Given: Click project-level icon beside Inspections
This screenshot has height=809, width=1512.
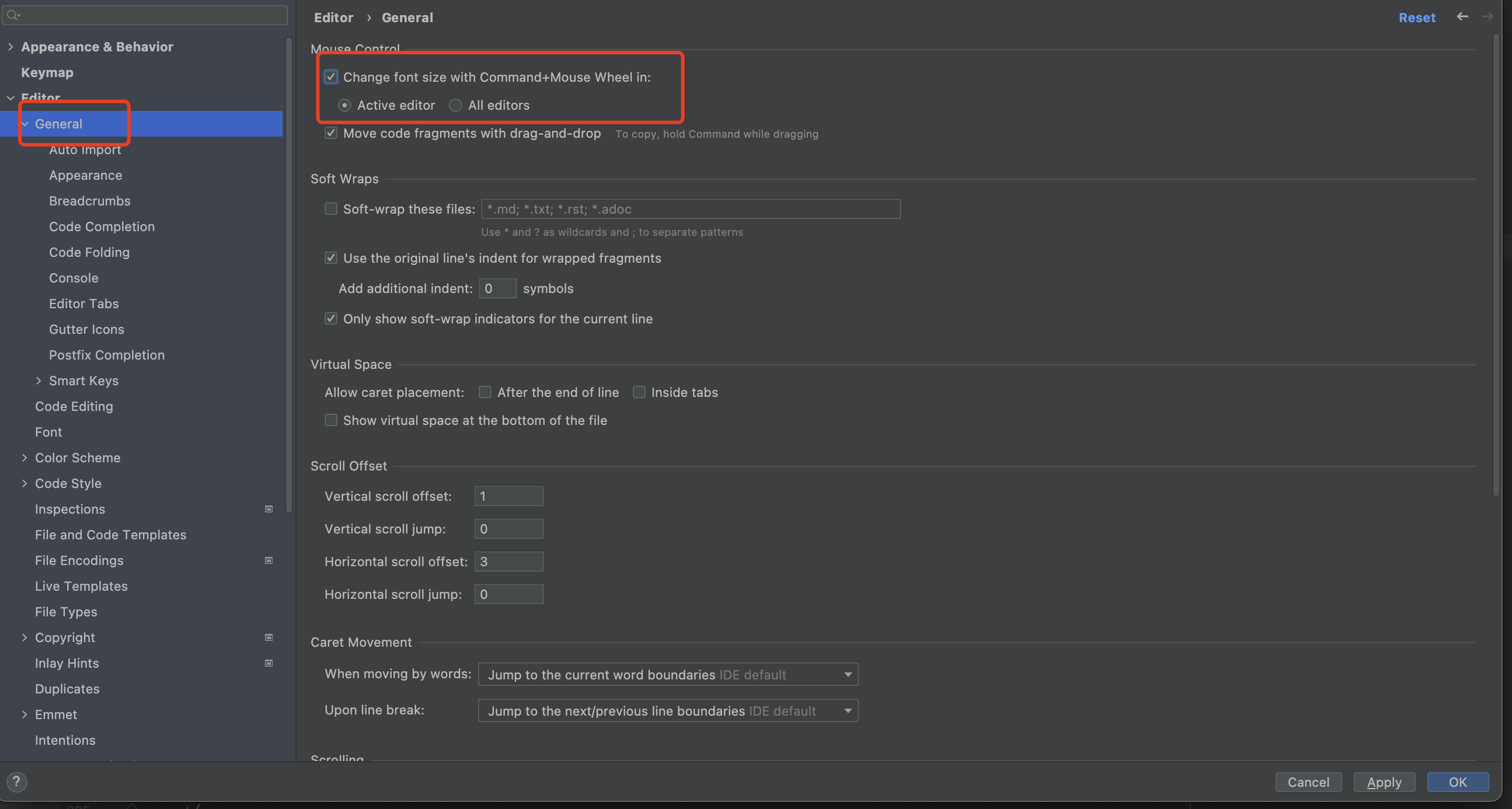Looking at the screenshot, I should [269, 508].
